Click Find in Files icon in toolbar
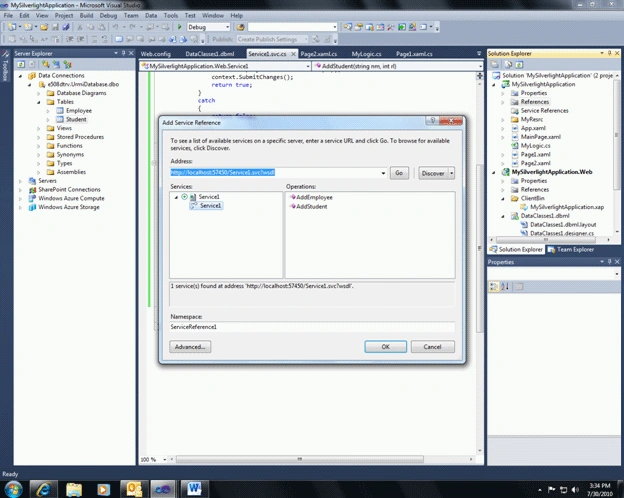 tap(240, 27)
